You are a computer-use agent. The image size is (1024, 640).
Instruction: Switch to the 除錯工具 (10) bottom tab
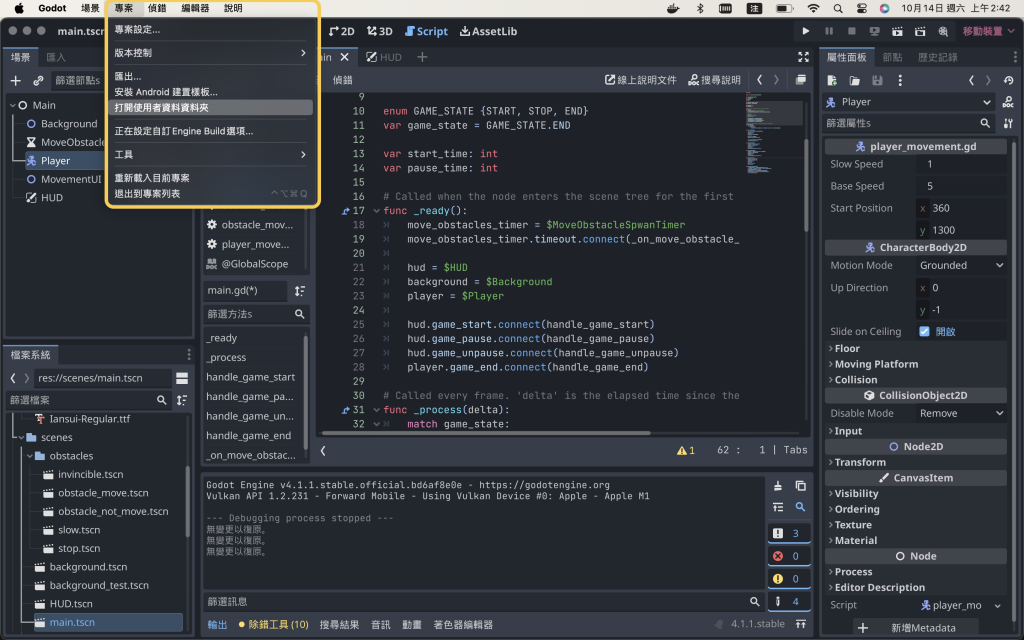[273, 625]
